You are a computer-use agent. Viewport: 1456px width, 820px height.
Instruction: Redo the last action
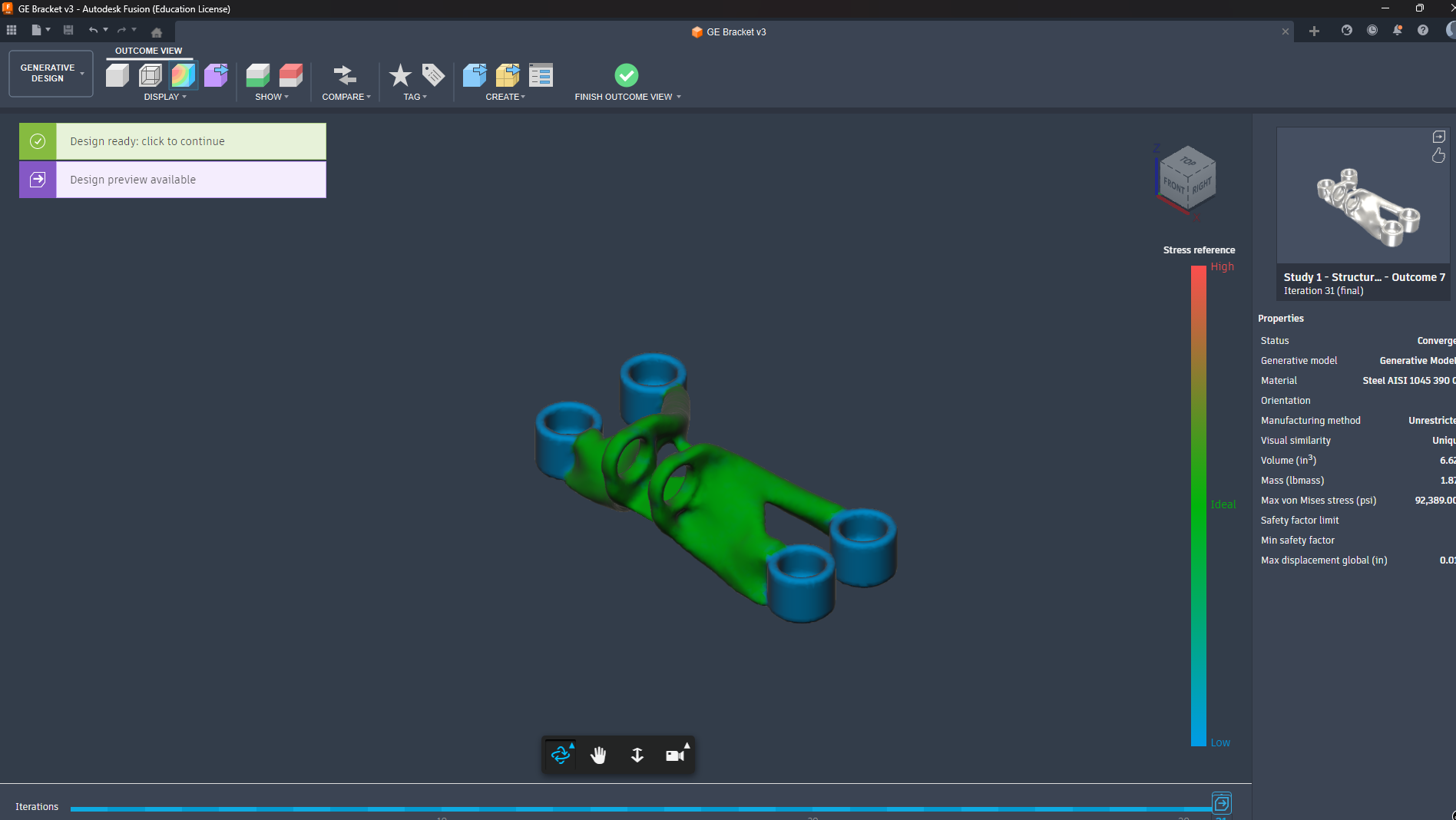121,31
